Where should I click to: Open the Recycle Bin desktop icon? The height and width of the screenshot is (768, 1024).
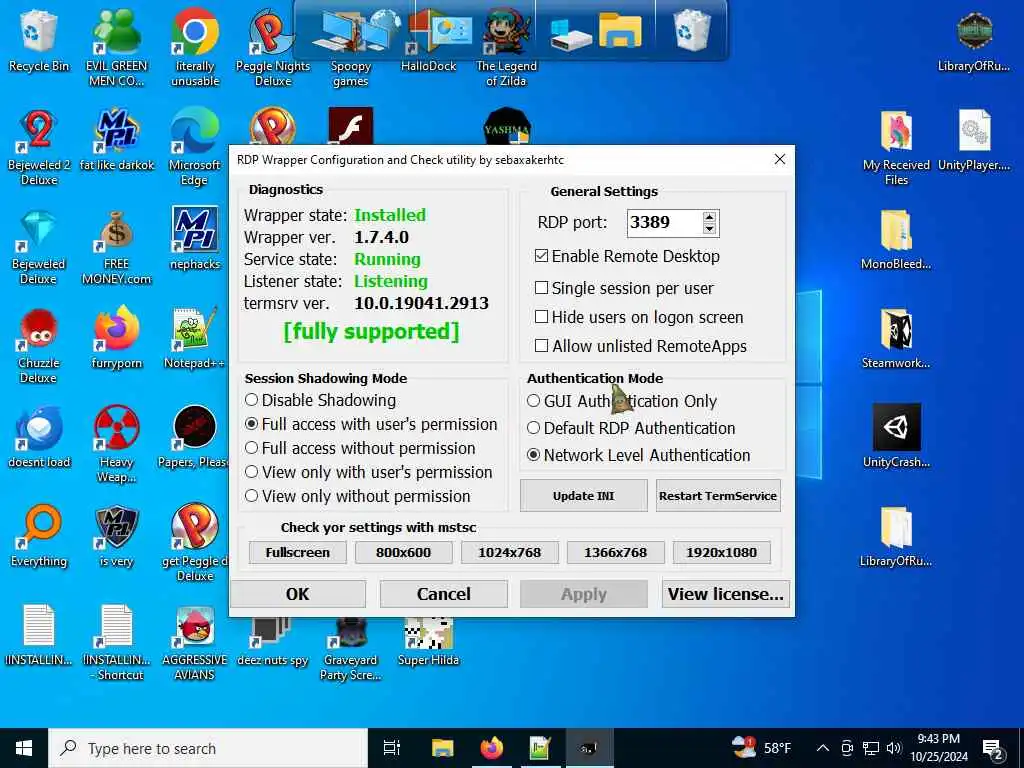(39, 40)
